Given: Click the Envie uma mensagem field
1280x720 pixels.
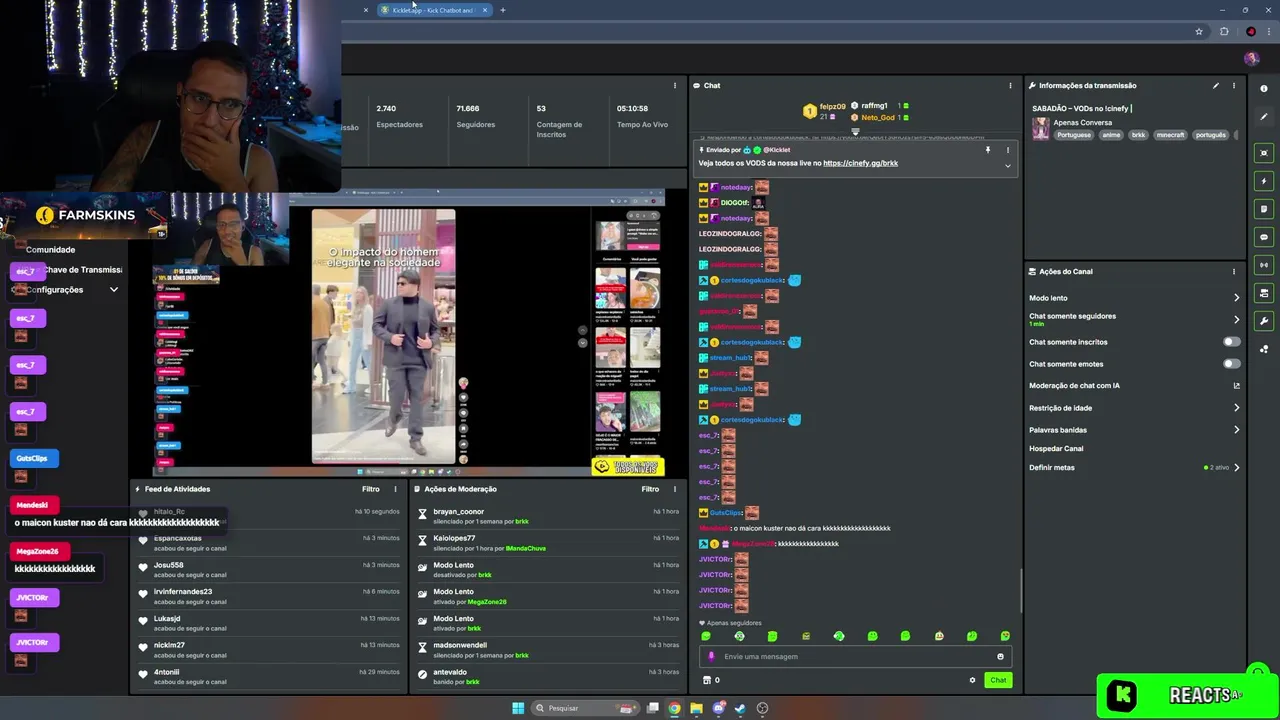Looking at the screenshot, I should [x=855, y=657].
